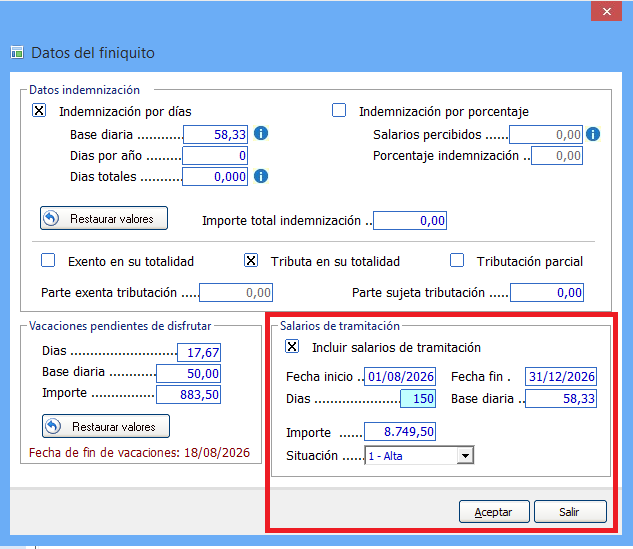Image resolution: width=633 pixels, height=549 pixels.
Task: Click info icon next to Dias totales
Action: (x=261, y=176)
